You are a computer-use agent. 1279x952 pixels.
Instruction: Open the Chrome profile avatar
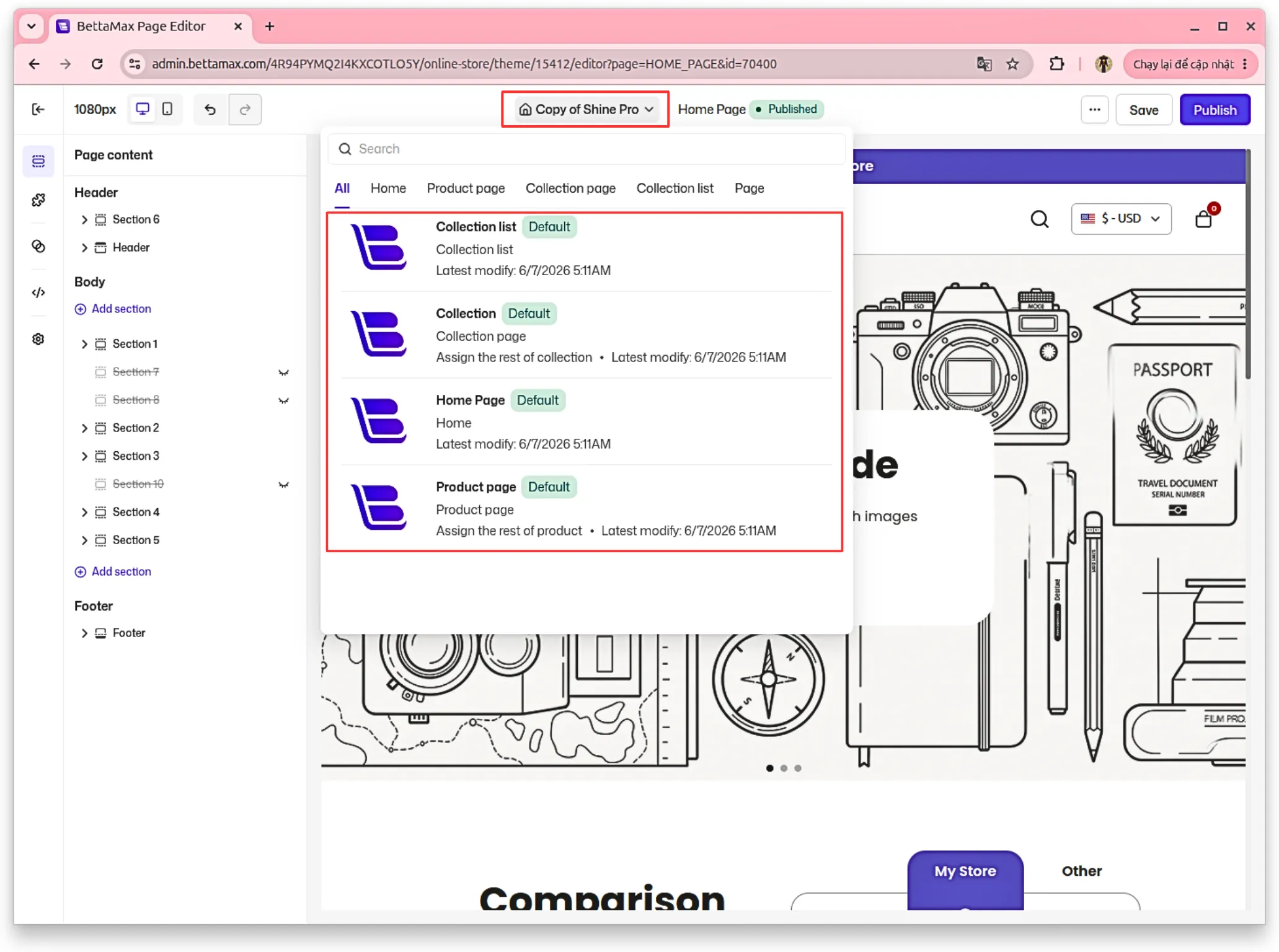(x=1103, y=64)
